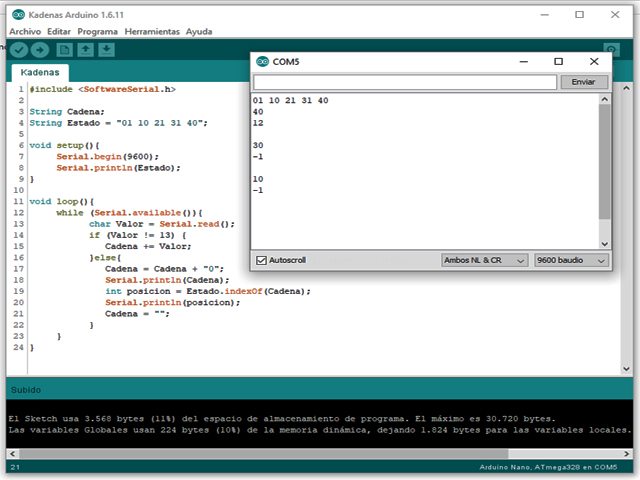Click the console scroll left arrow
This screenshot has height=480, width=640.
13,454
